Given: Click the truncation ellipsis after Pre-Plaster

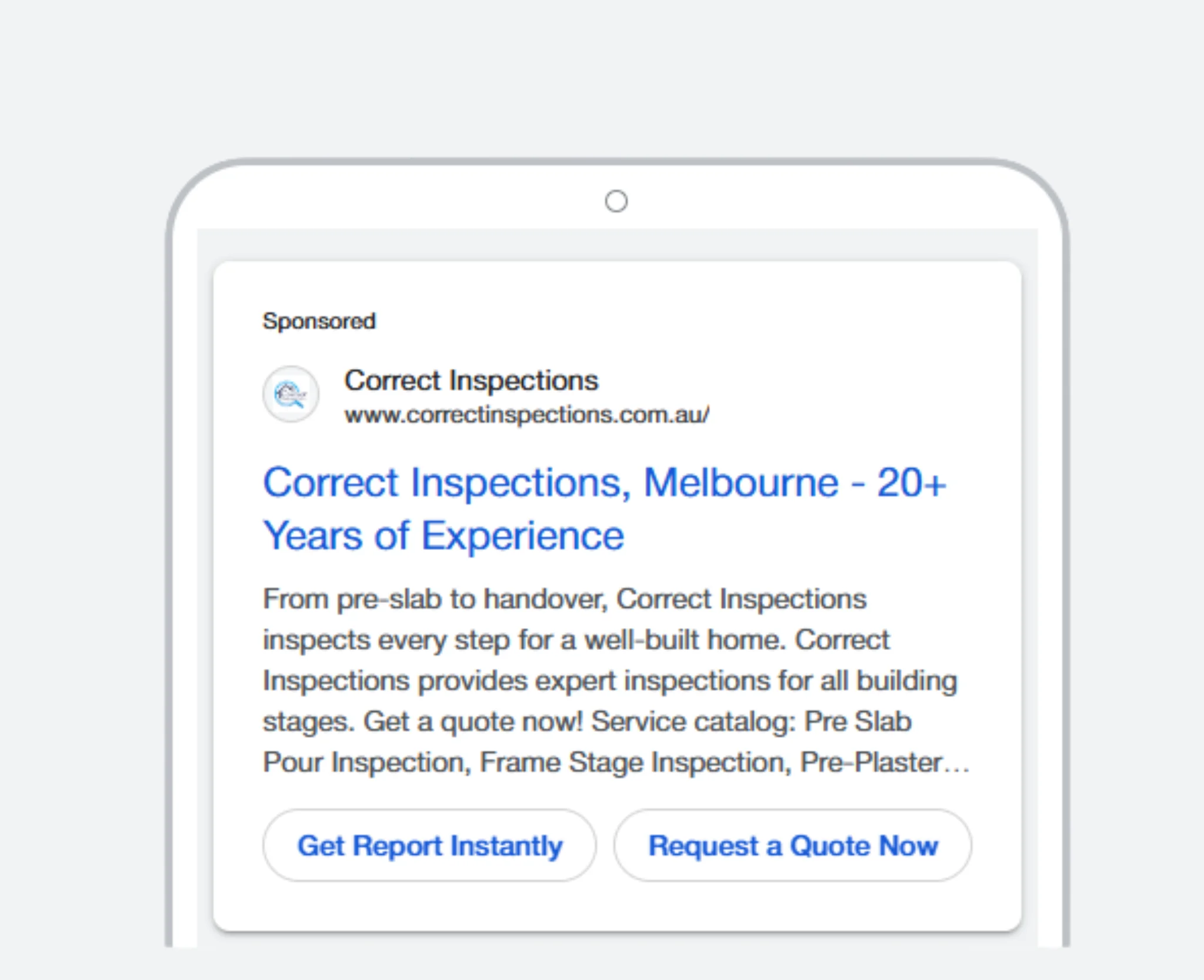Looking at the screenshot, I should pyautogui.click(x=958, y=765).
